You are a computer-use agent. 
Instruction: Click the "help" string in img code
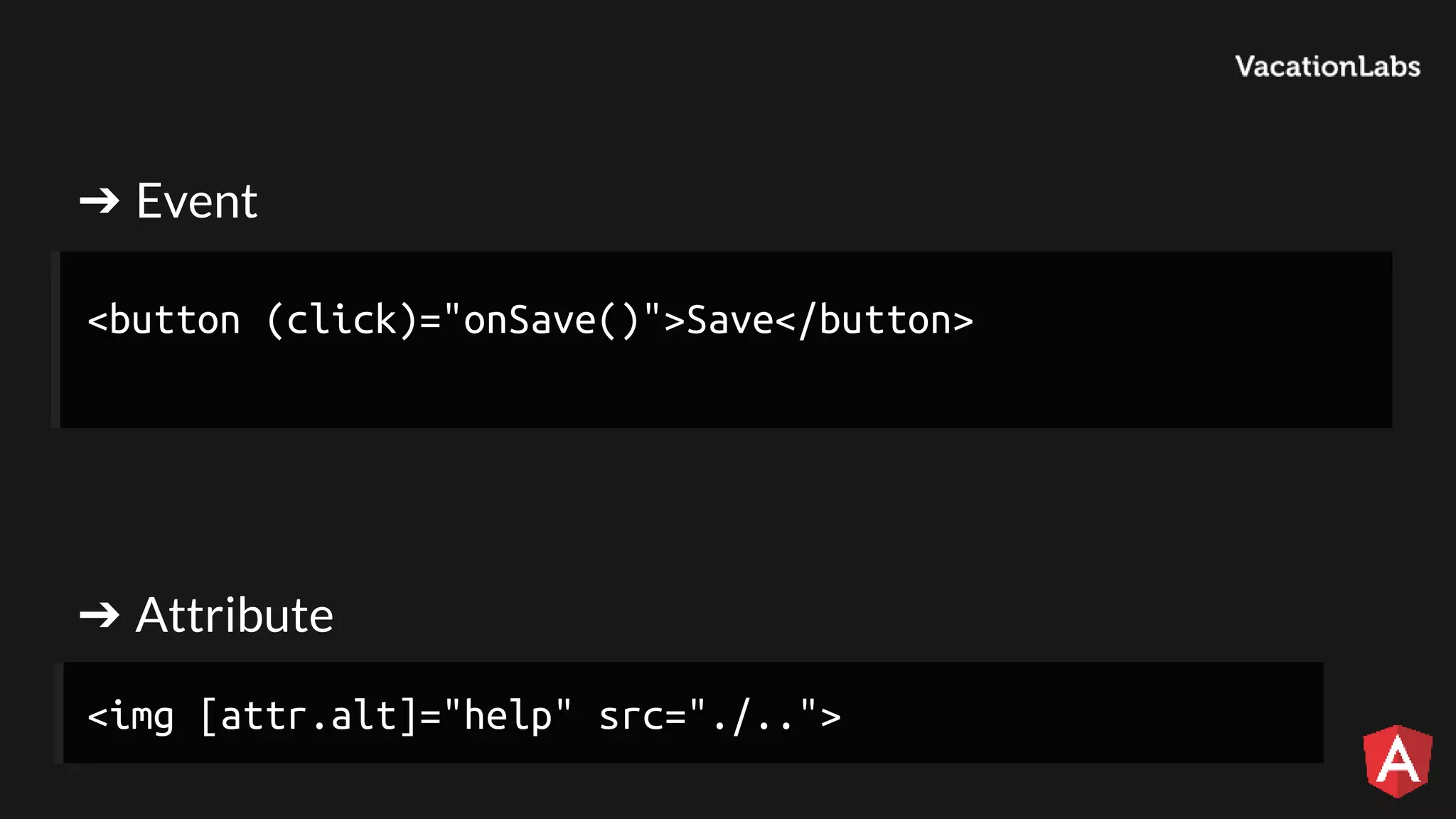pos(508,715)
